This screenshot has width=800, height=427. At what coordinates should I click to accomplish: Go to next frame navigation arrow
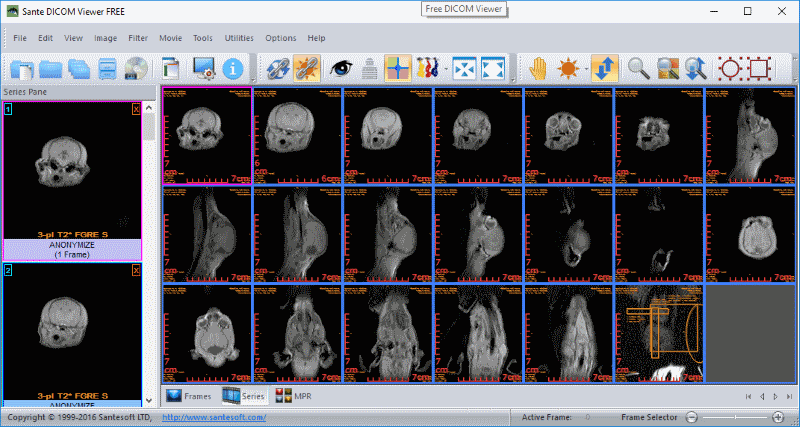click(x=776, y=396)
